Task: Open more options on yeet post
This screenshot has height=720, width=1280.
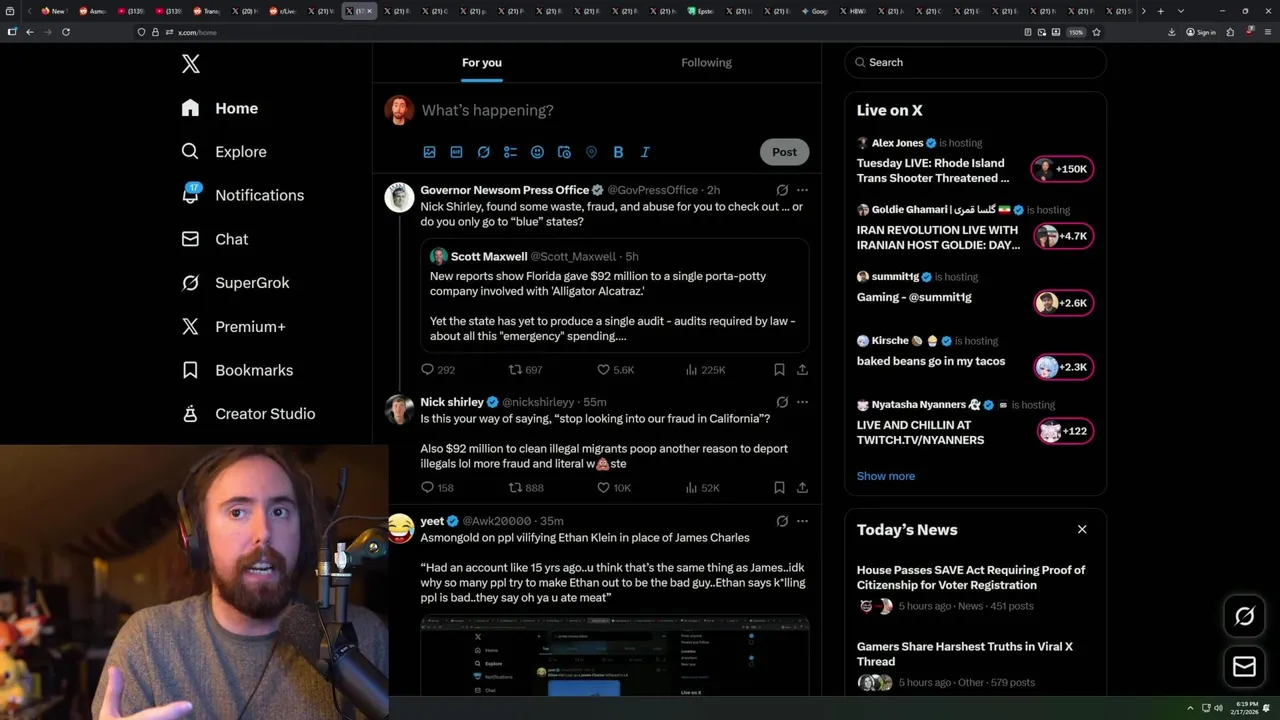Action: tap(802, 521)
